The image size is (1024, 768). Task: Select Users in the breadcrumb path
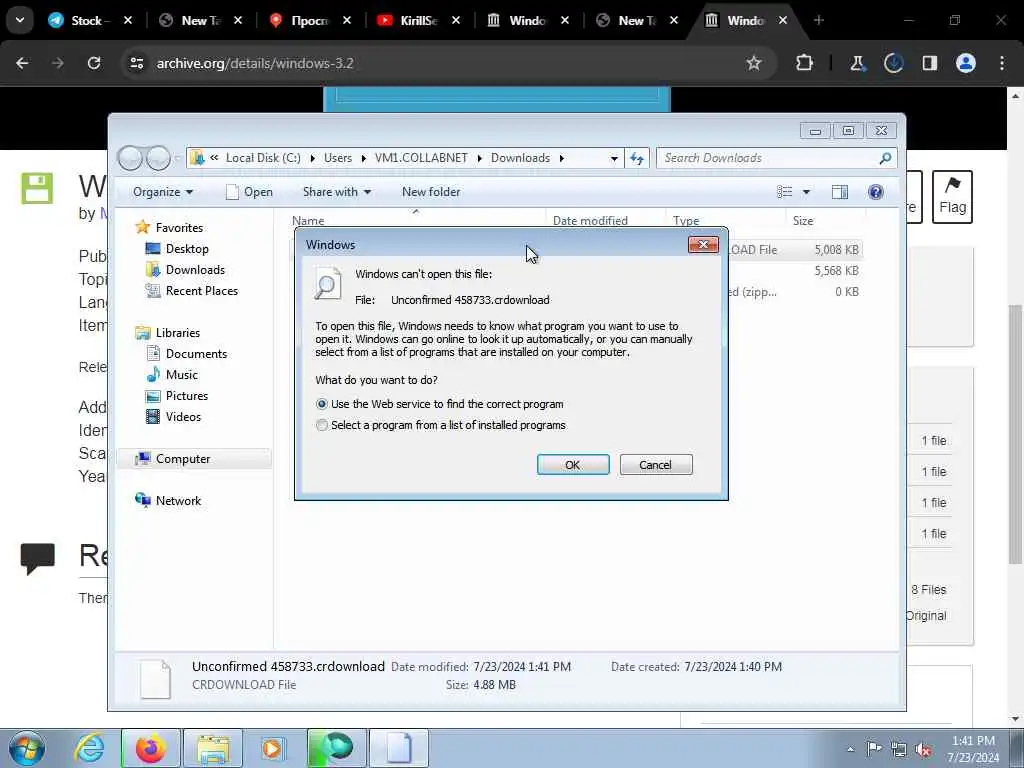pyautogui.click(x=338, y=158)
